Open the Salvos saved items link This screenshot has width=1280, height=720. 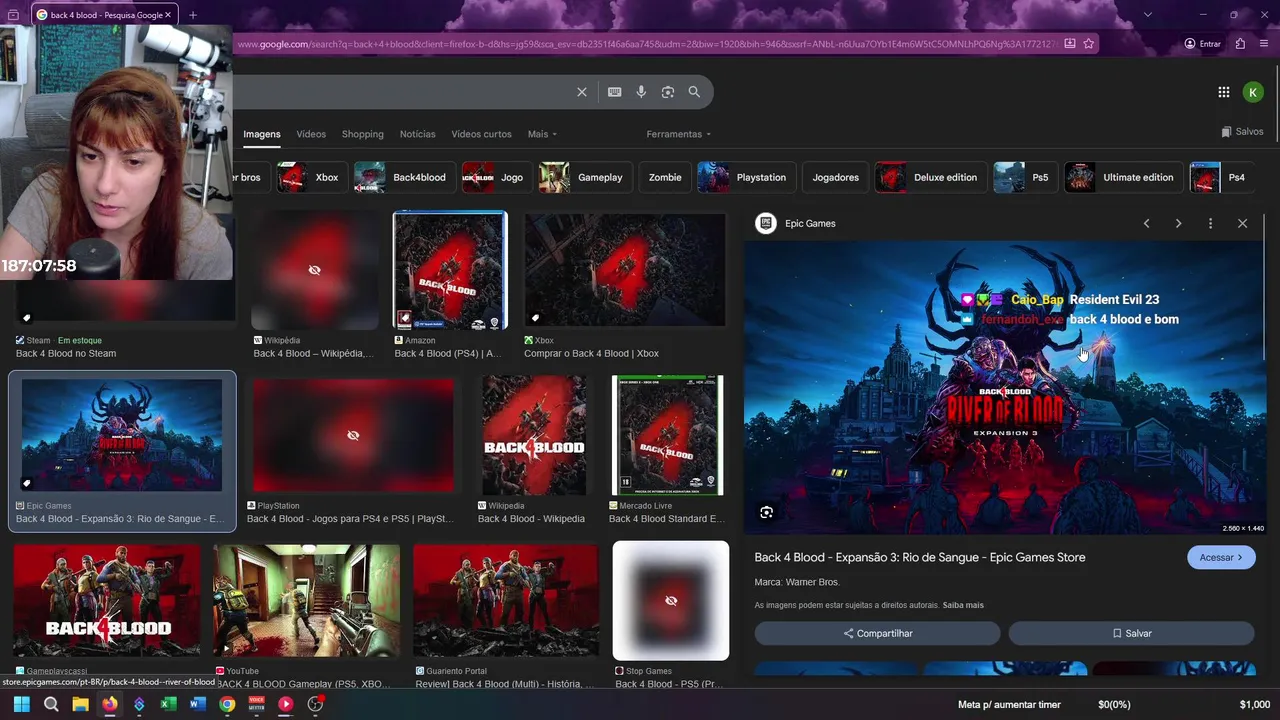pos(1243,132)
